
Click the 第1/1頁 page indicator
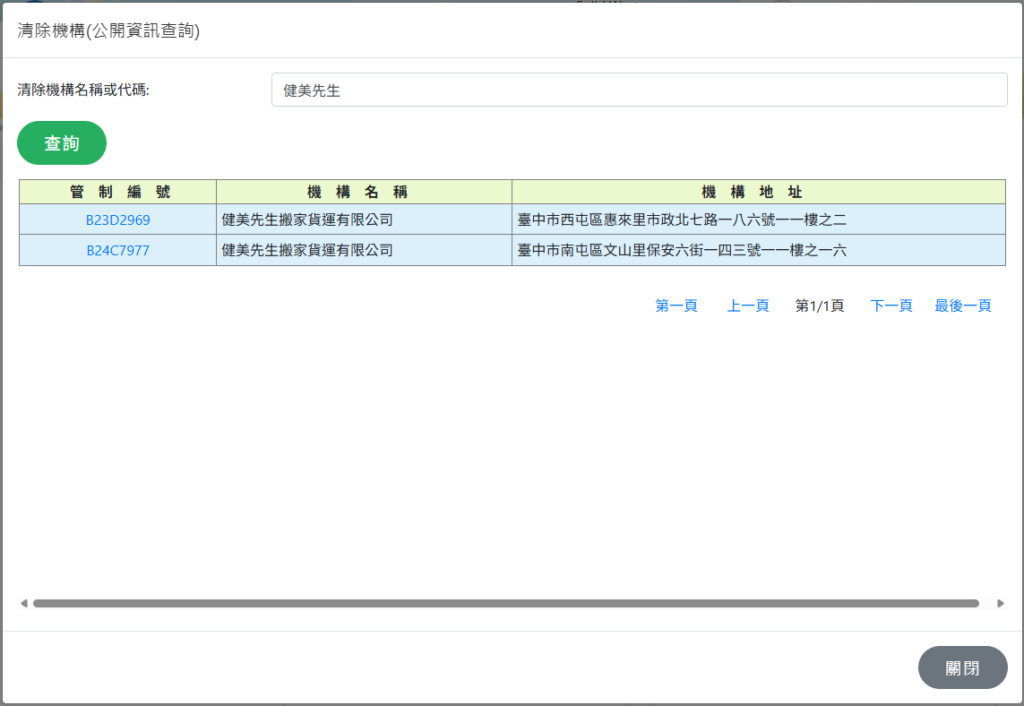[819, 306]
